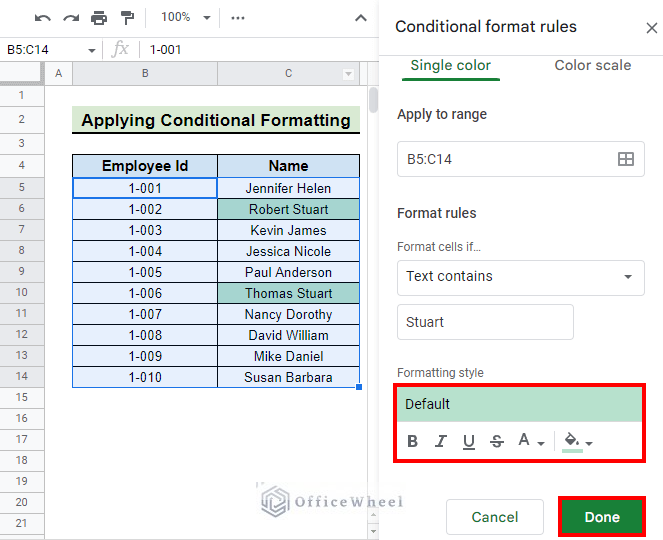This screenshot has width=663, height=540.
Task: Open the three-dot more options menu
Action: 238,18
